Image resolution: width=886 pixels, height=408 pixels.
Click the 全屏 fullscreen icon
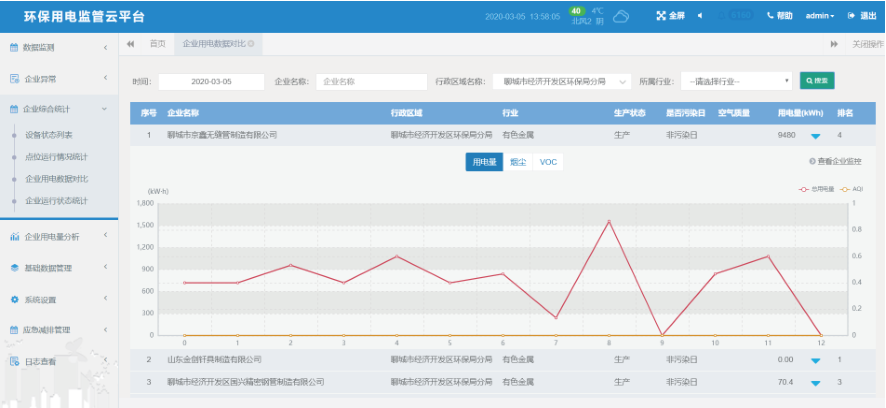[661, 16]
